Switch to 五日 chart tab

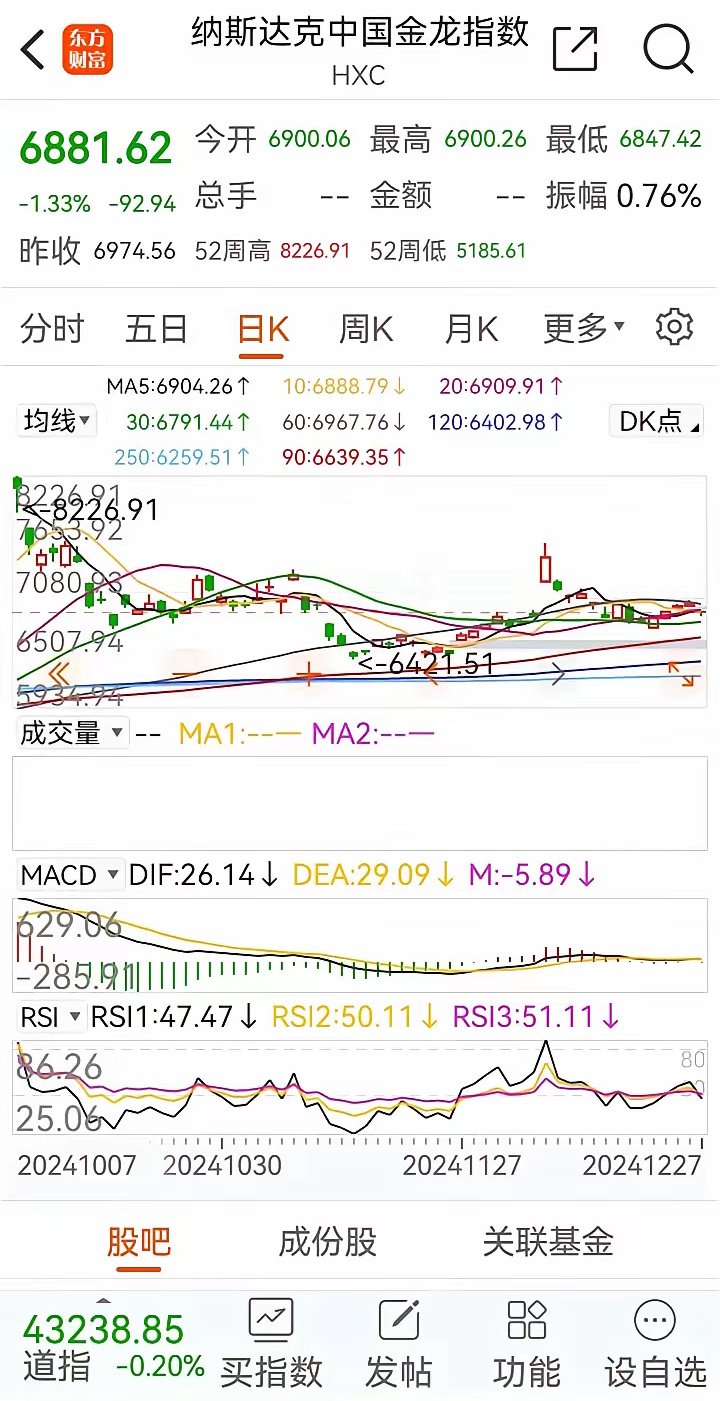[157, 328]
